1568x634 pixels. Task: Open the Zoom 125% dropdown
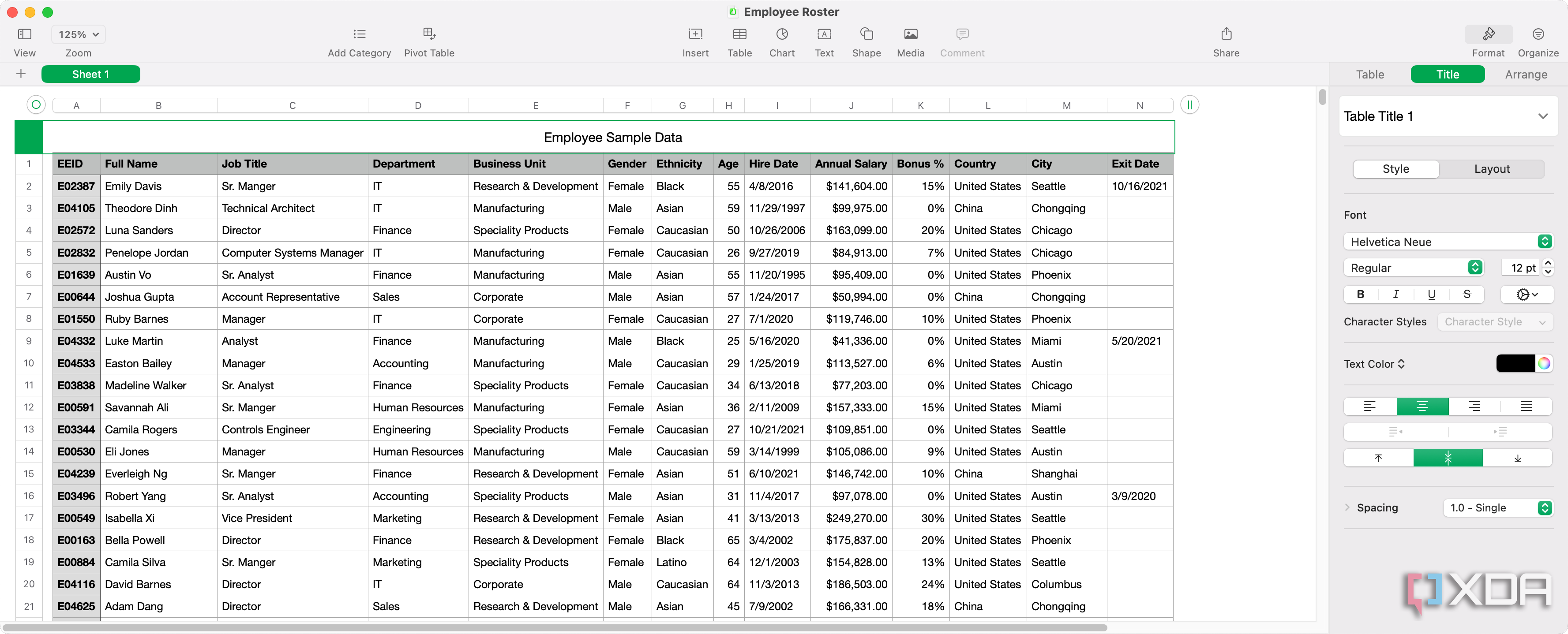(79, 35)
